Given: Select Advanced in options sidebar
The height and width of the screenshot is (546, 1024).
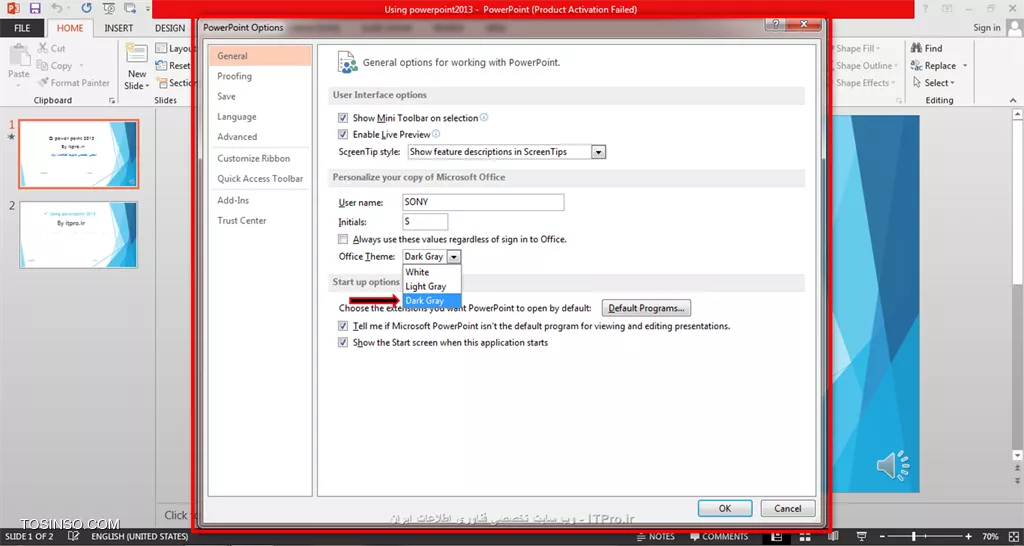Looking at the screenshot, I should 260,137.
